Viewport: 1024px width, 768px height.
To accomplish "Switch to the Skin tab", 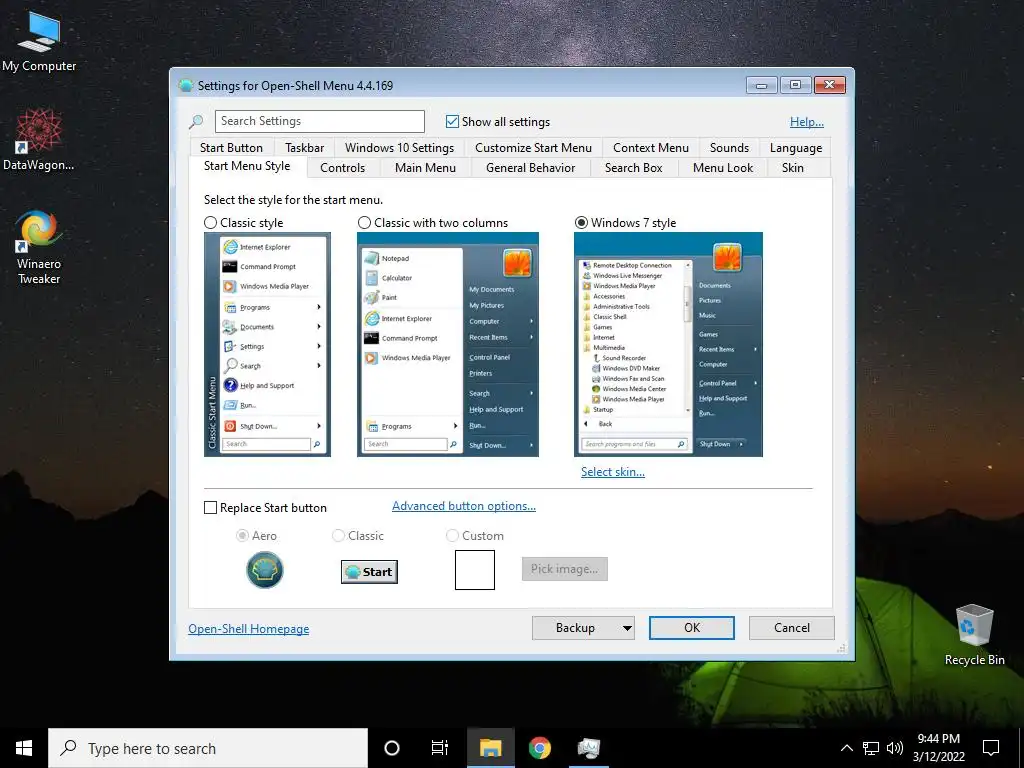I will [x=793, y=168].
